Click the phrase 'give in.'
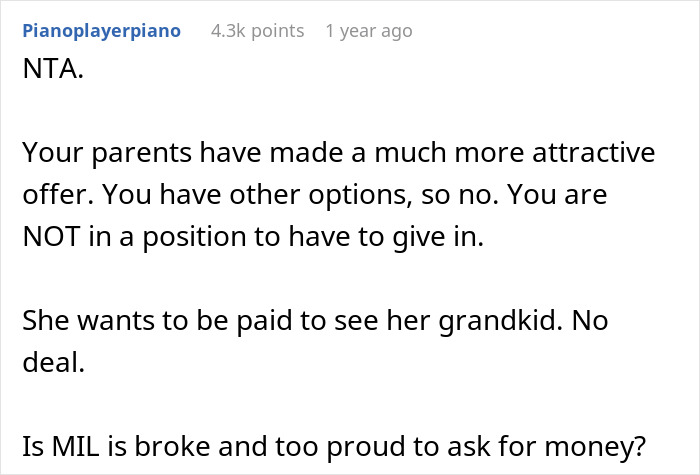The height and width of the screenshot is (475, 700). point(438,237)
